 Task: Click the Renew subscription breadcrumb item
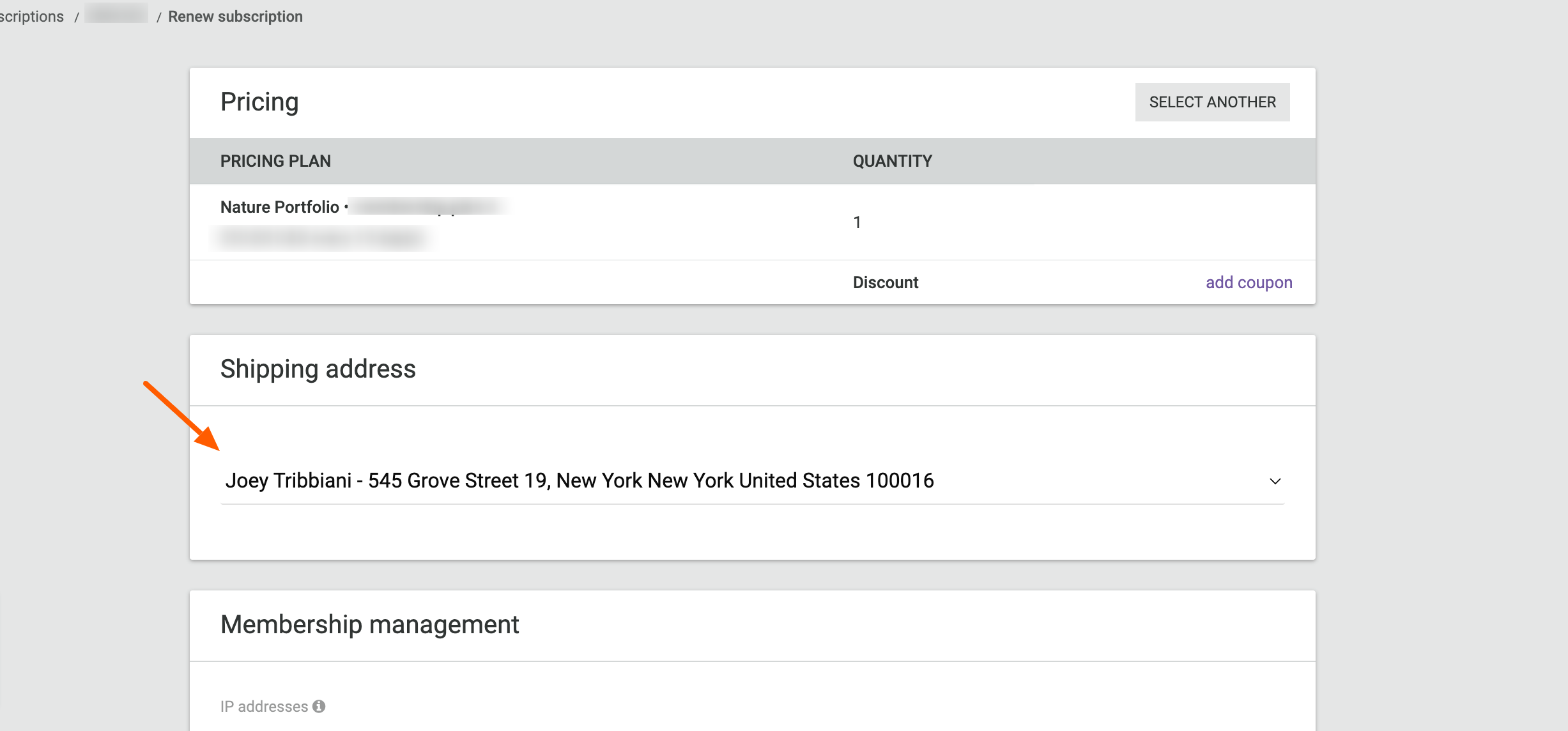pos(235,17)
